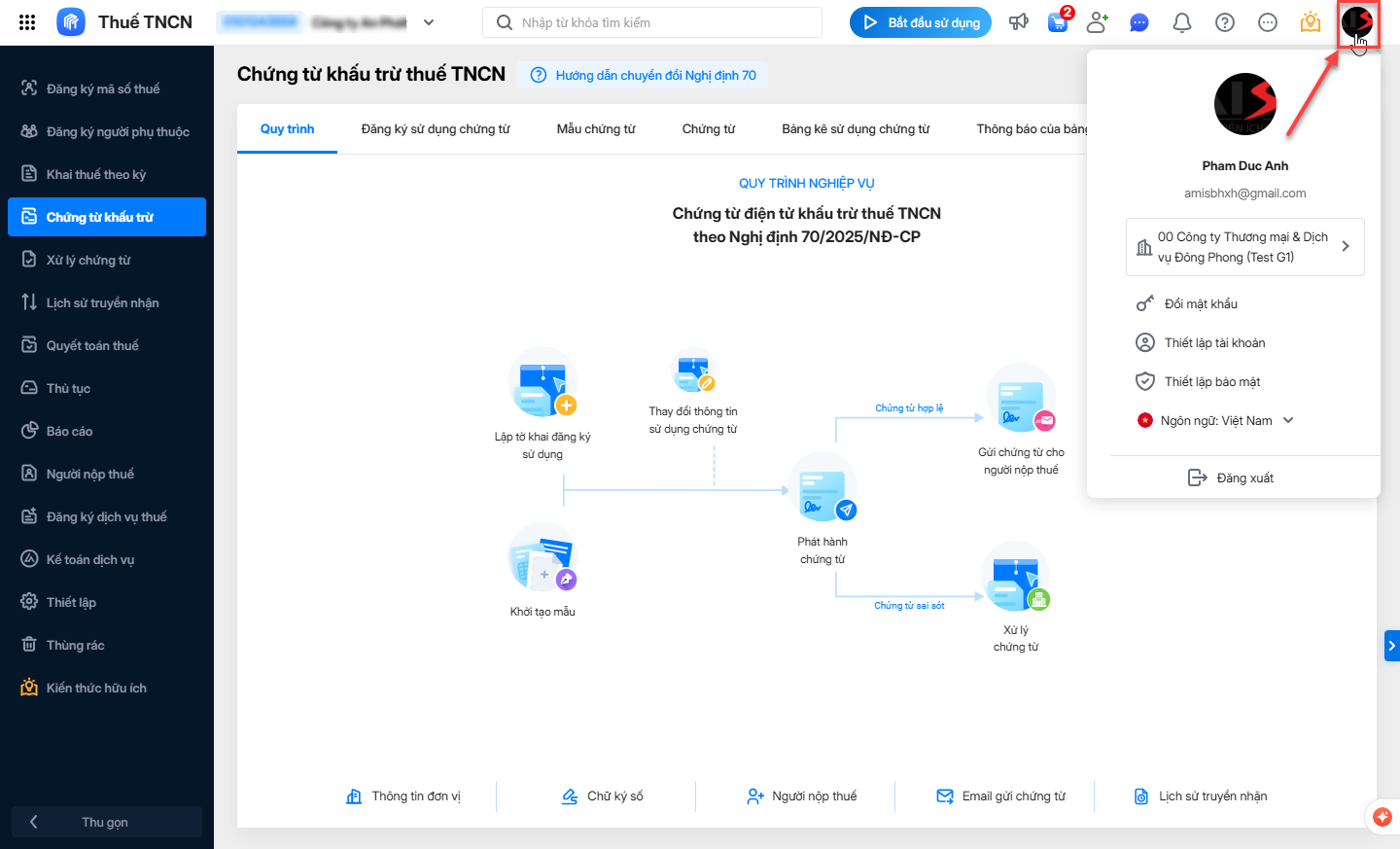Focus the search keyword input field
1400x849 pixels.
(x=652, y=22)
